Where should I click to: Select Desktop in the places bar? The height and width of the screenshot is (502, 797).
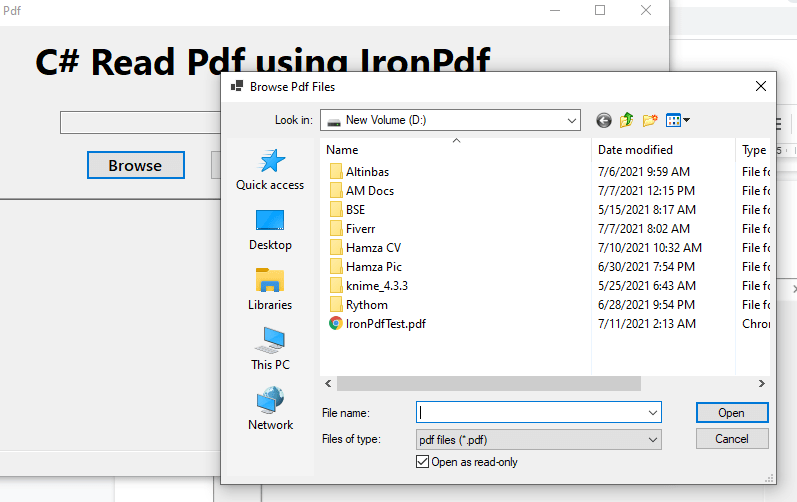(270, 230)
